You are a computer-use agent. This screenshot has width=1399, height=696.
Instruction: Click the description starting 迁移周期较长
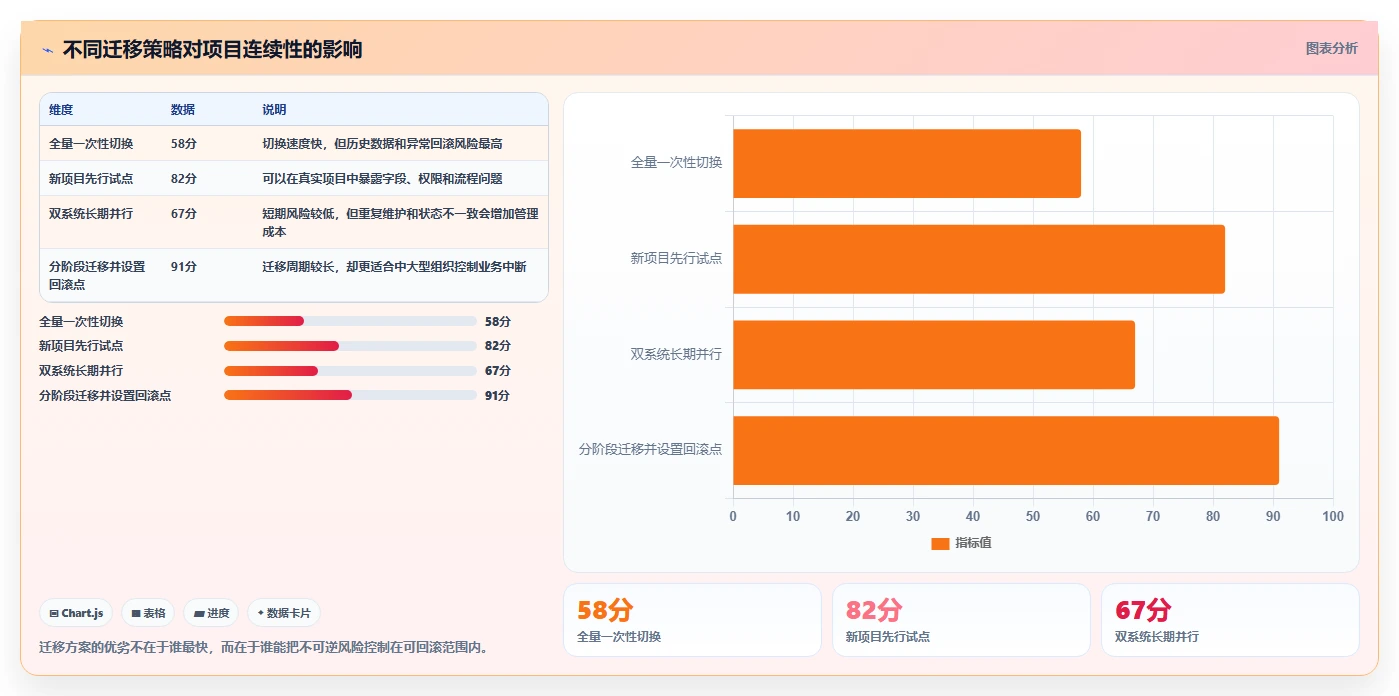click(394, 267)
